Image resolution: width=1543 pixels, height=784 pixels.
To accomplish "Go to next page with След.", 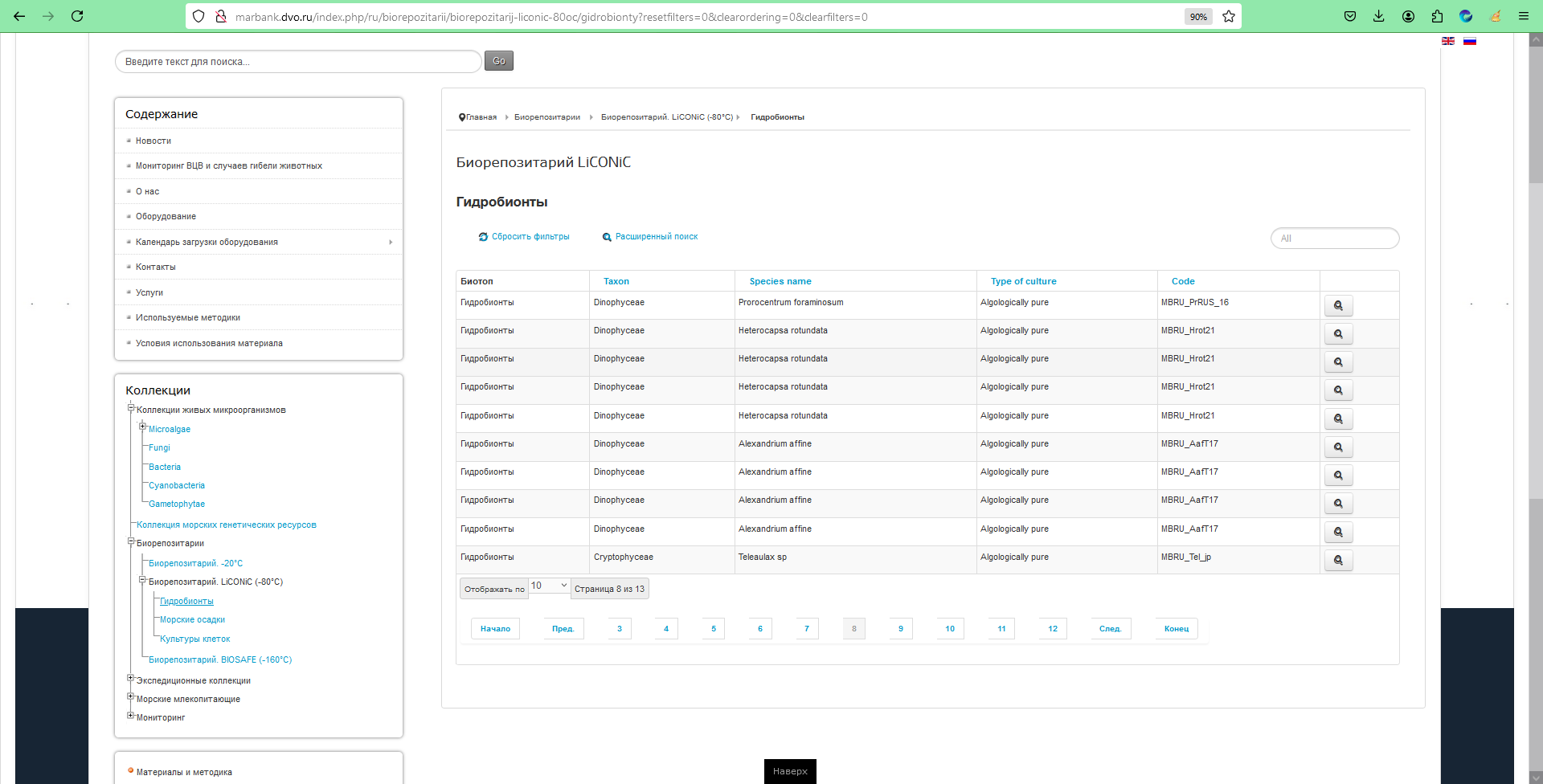I will (1111, 629).
